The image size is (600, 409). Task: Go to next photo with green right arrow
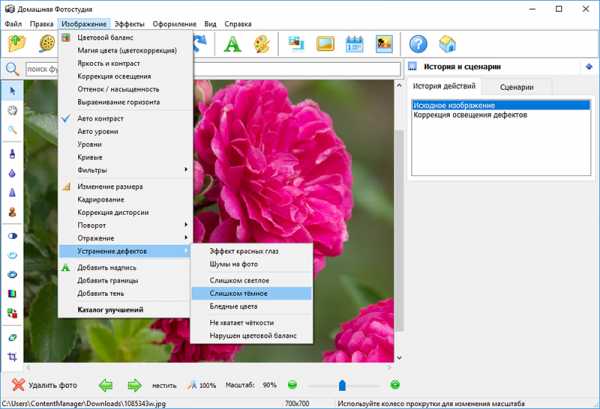(x=134, y=385)
